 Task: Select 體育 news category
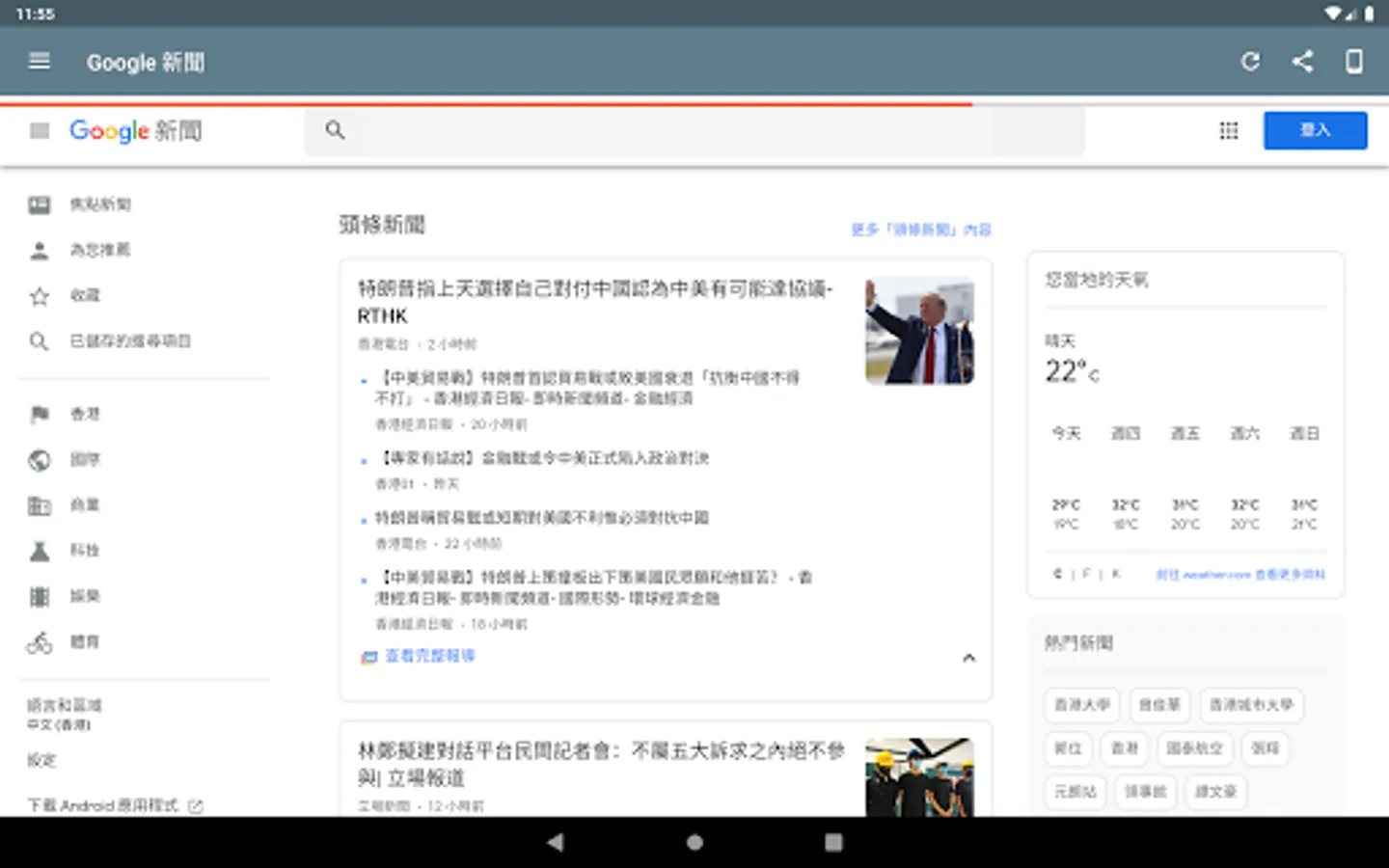85,642
